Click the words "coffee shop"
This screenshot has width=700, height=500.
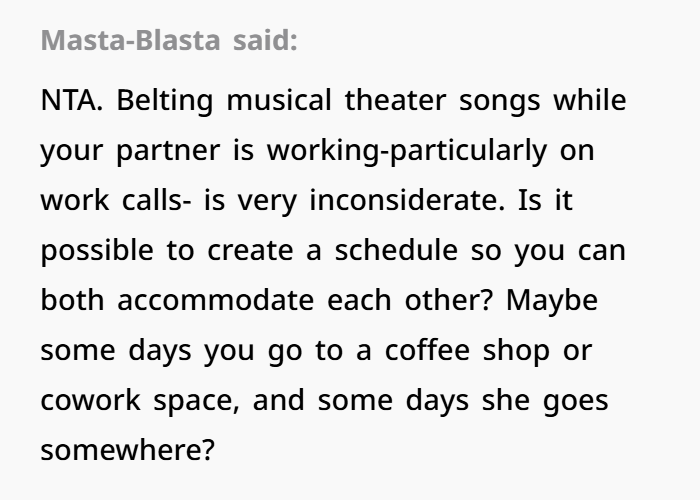(x=467, y=351)
